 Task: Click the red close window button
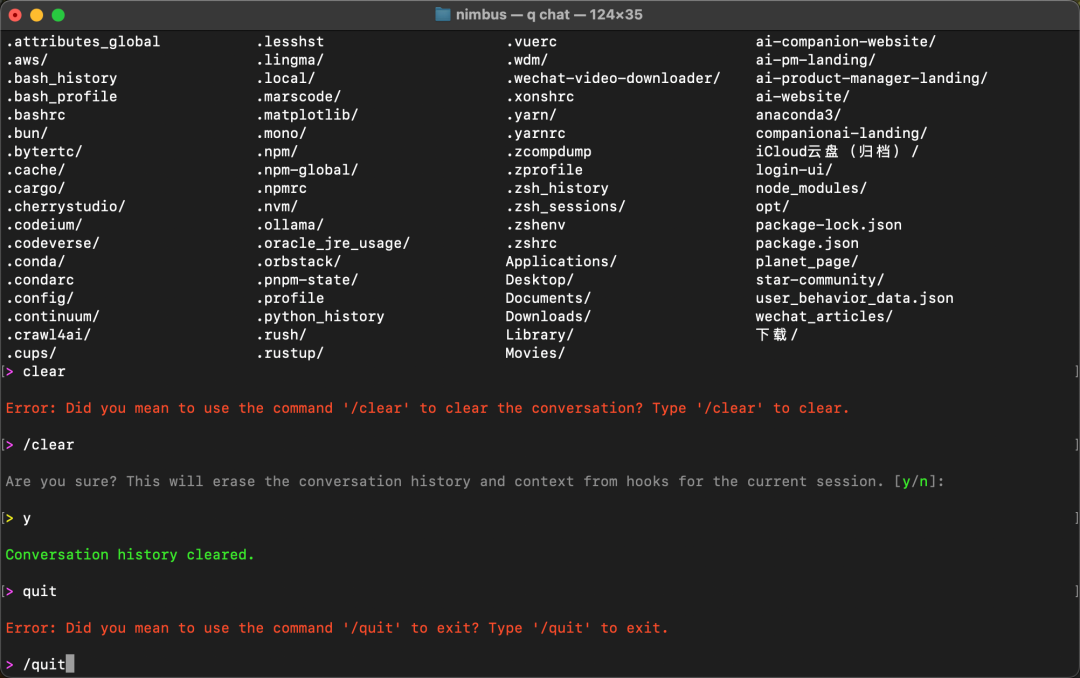pos(15,14)
